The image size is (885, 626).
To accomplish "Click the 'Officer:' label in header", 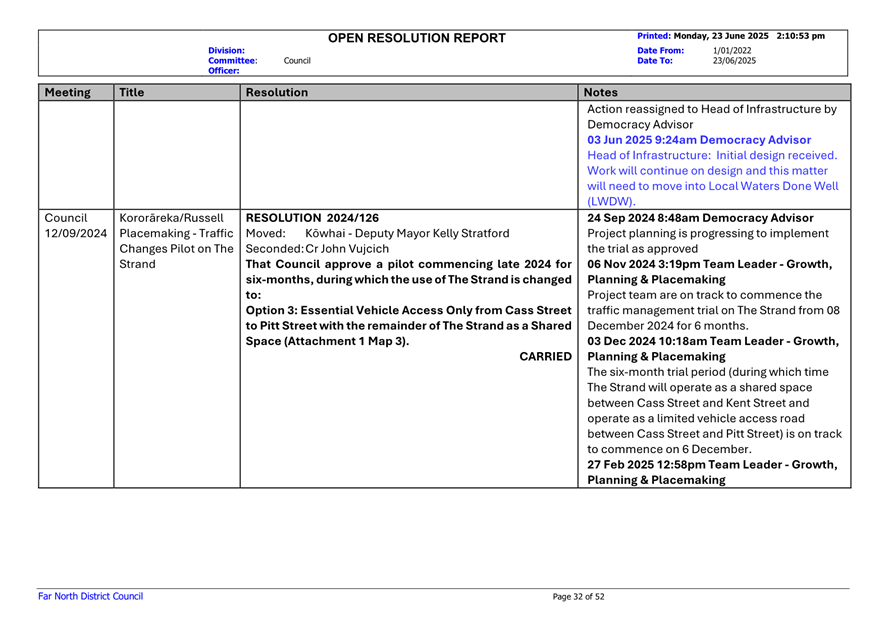I will [224, 71].
